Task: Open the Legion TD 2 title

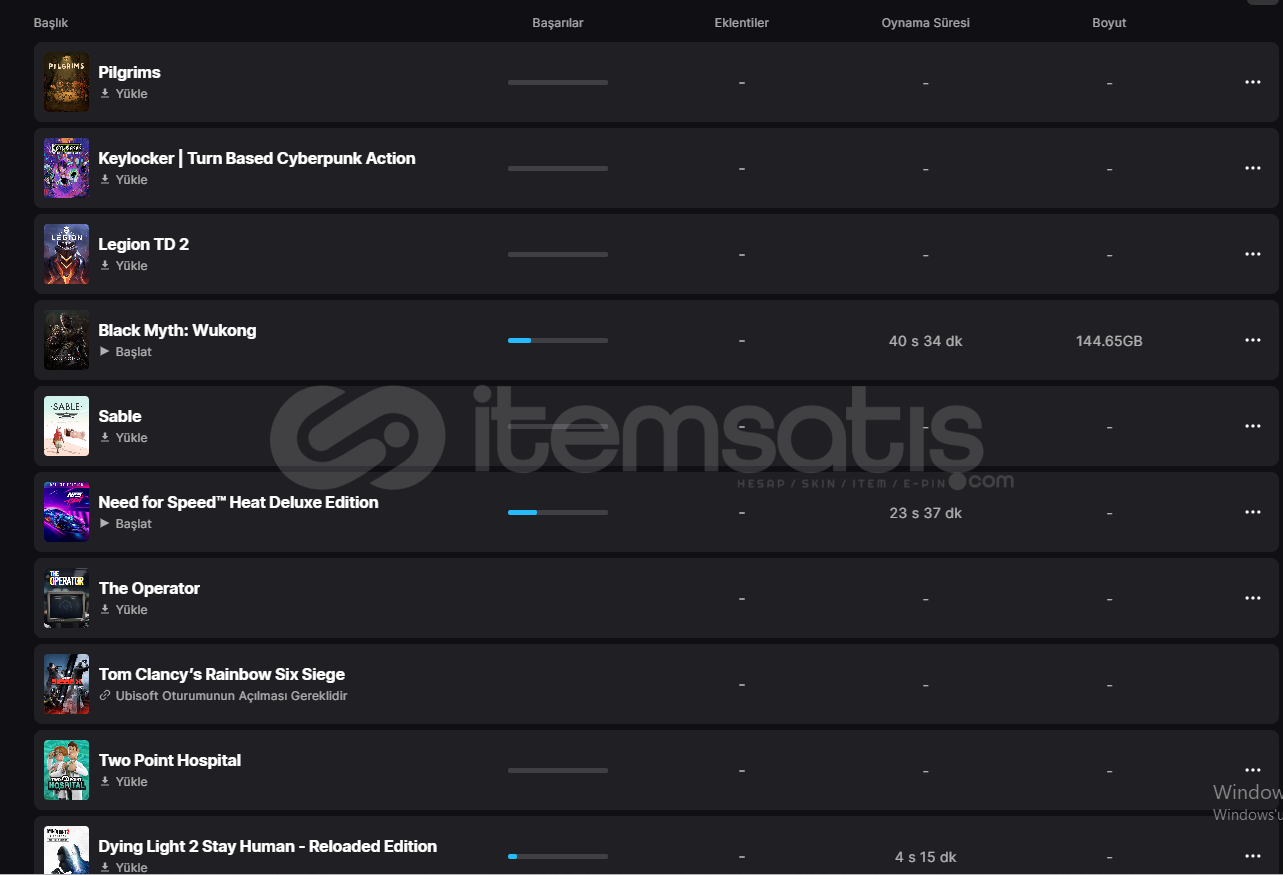Action: [143, 244]
